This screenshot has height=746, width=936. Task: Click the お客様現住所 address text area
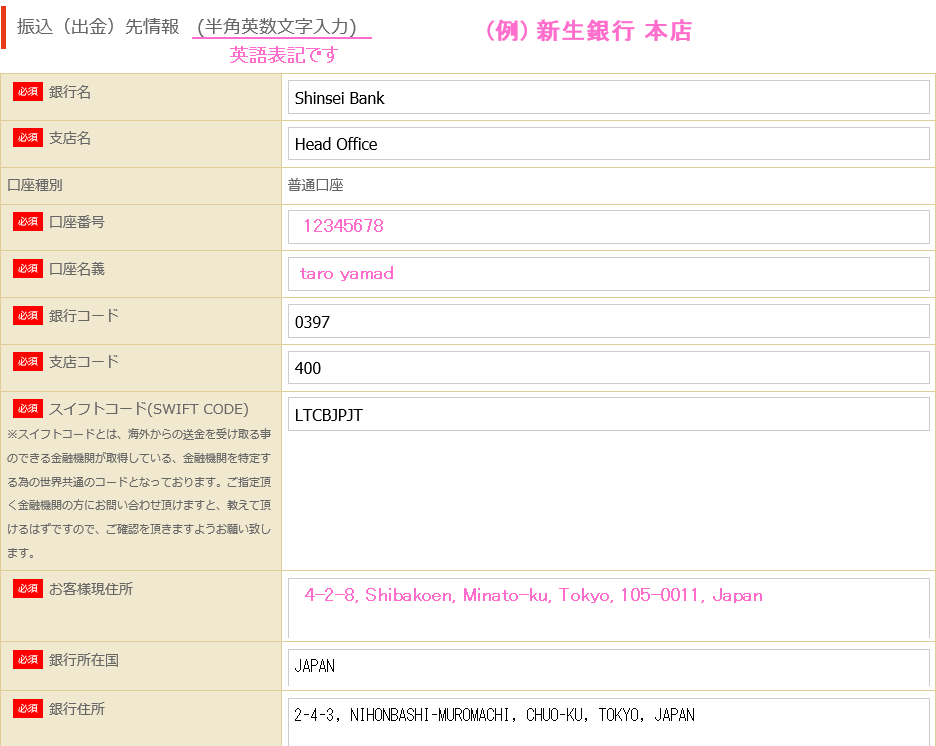[x=608, y=608]
